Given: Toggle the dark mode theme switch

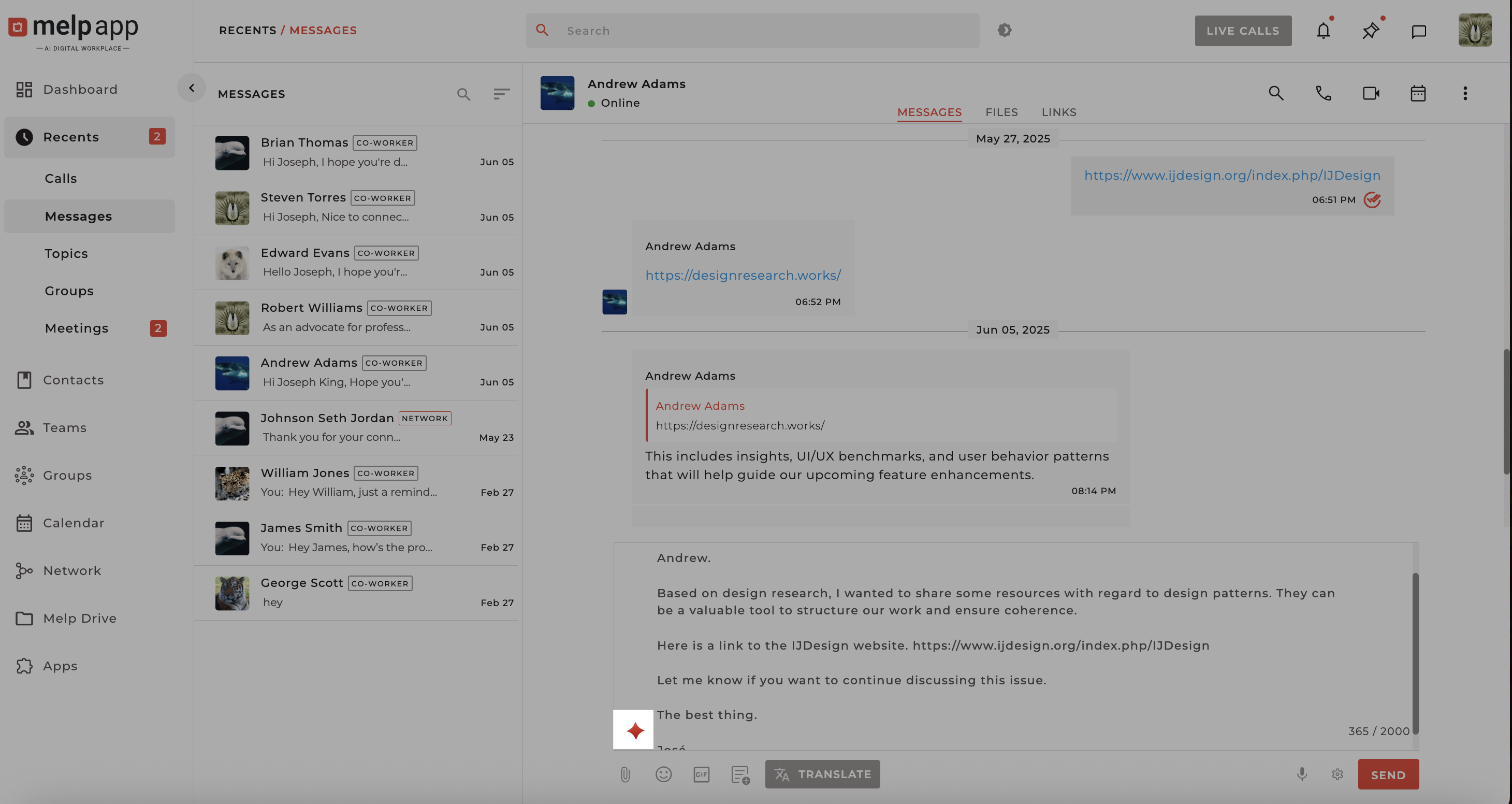Looking at the screenshot, I should 1004,30.
